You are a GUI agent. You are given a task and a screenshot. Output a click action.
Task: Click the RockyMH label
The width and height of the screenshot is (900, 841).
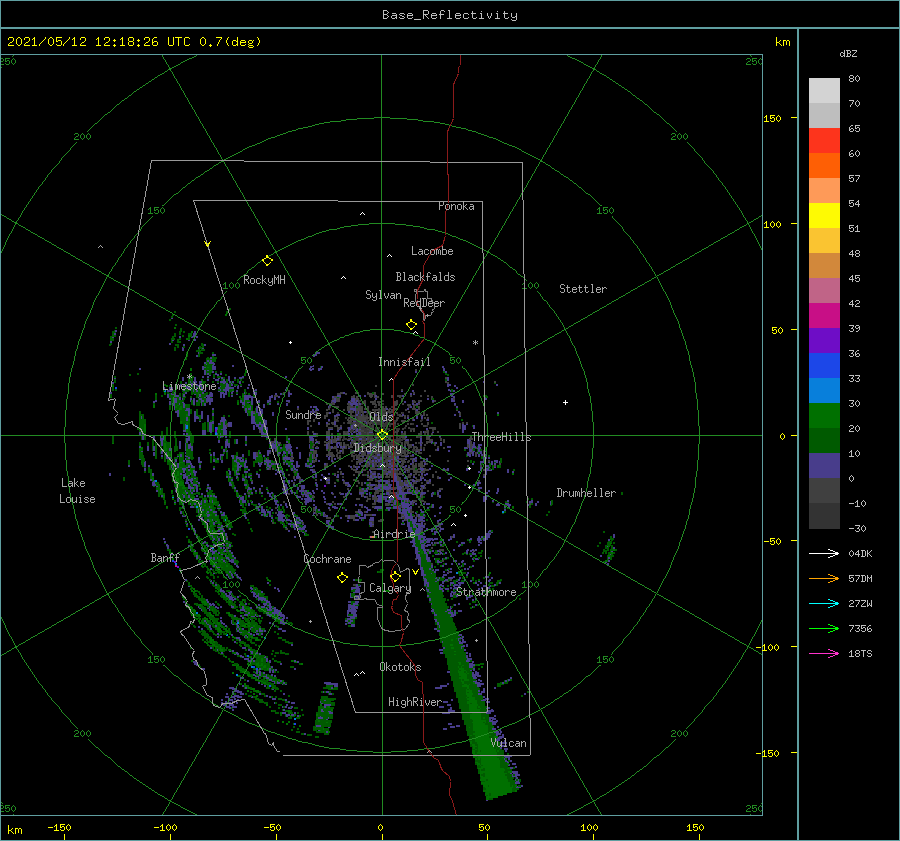264,280
